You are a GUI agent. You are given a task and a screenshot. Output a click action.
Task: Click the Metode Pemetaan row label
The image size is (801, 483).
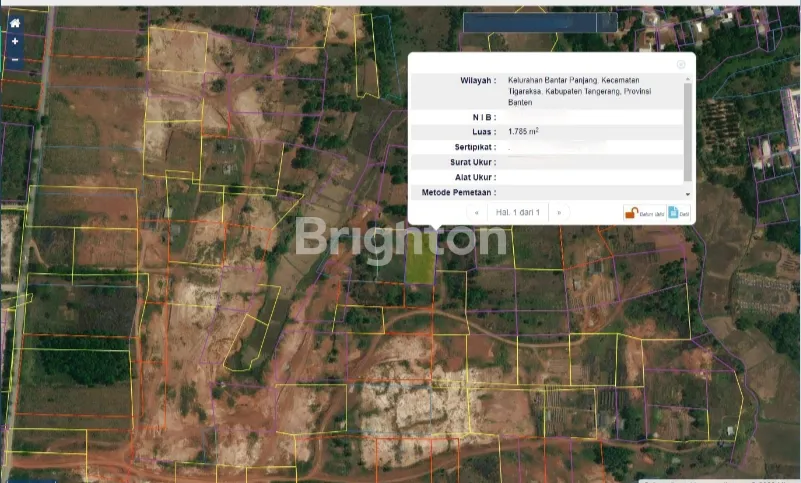(x=459, y=192)
